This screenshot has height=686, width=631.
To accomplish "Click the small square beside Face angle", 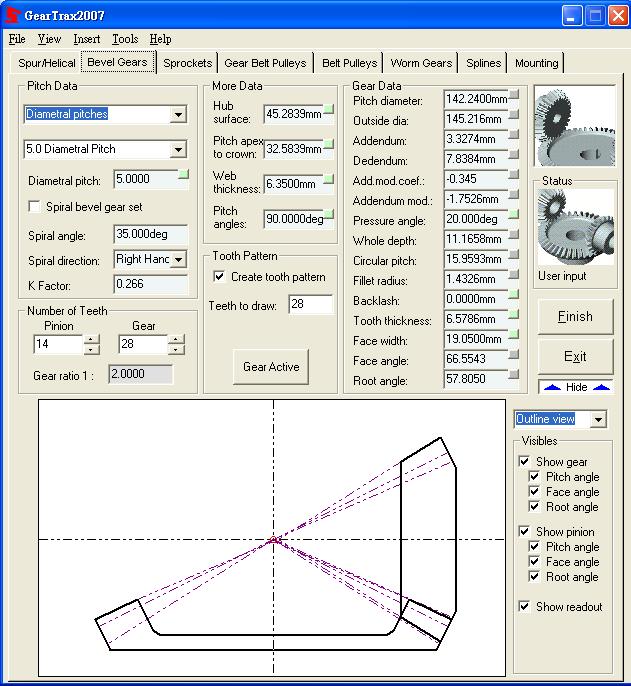I will click(514, 354).
